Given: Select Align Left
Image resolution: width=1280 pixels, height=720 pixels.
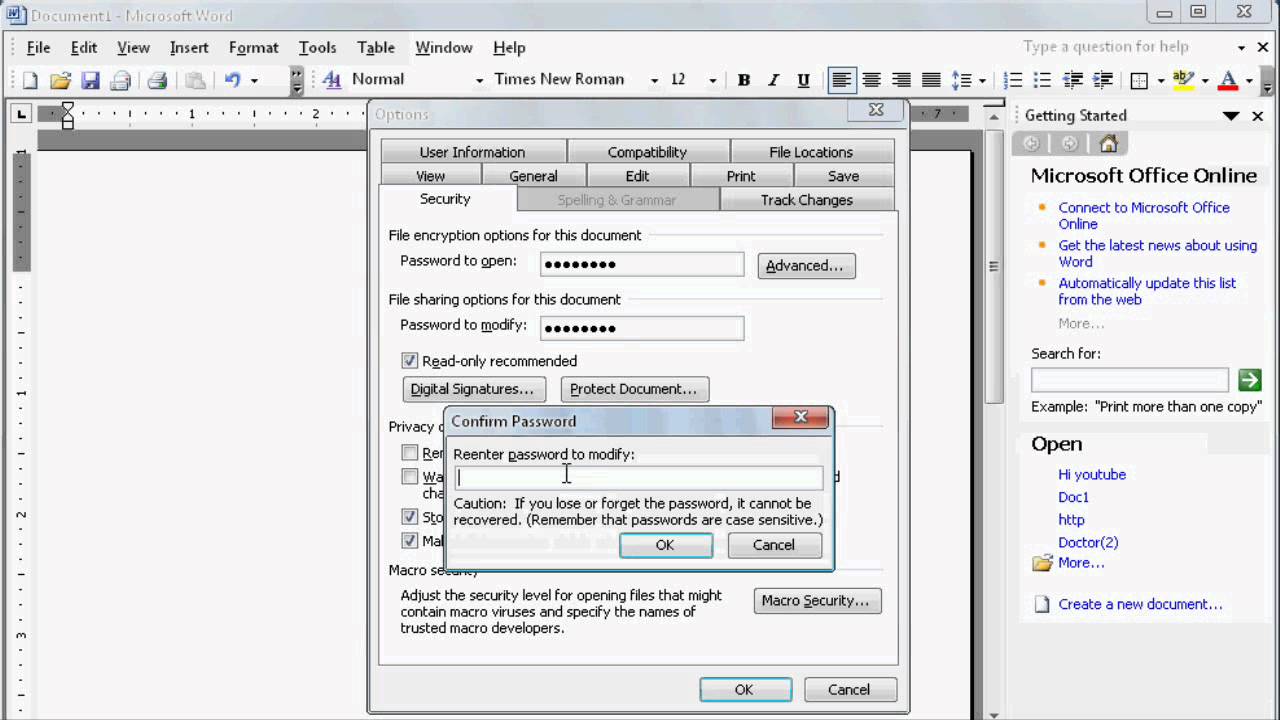Looking at the screenshot, I should point(842,80).
